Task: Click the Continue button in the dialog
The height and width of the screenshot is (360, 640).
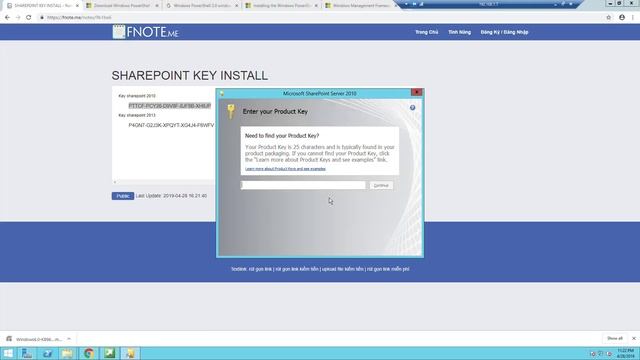Action: click(x=381, y=185)
